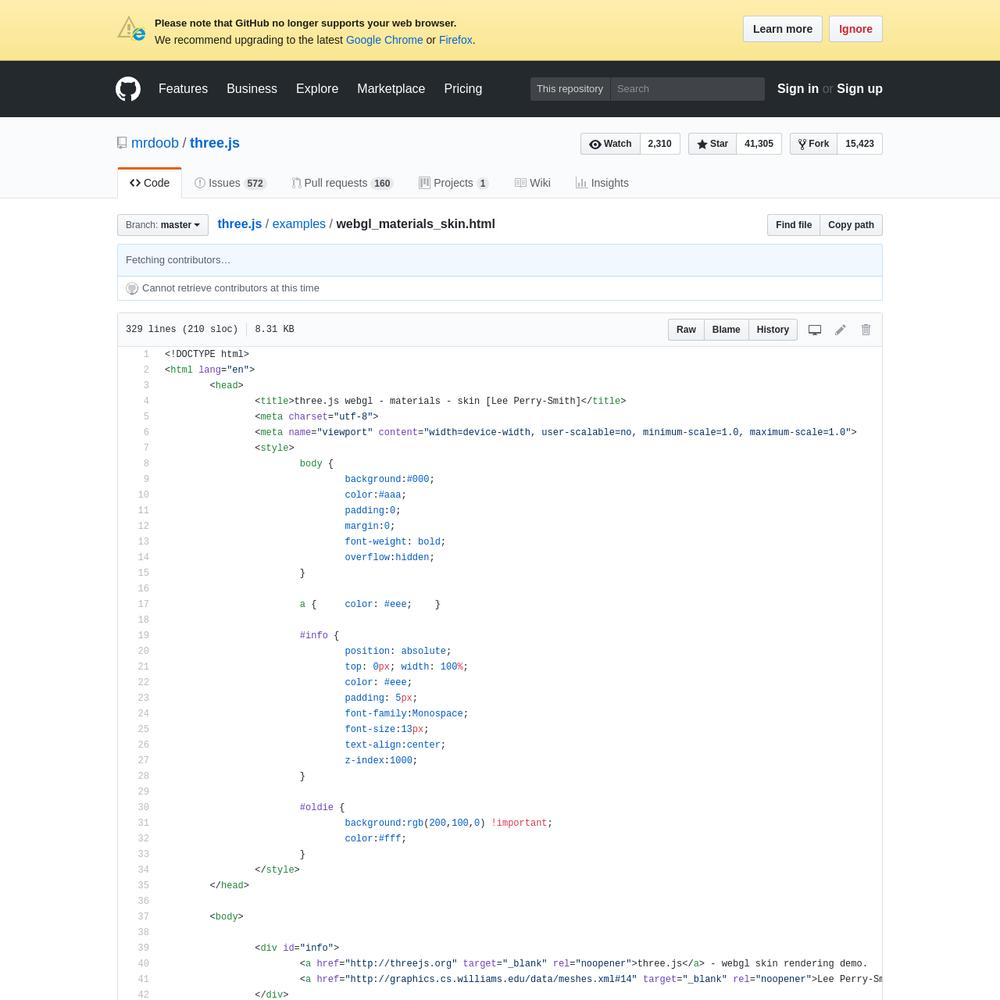Viewport: 1000px width, 1000px height.
Task: Click the "position: absolute;" code line
Action: 398,651
